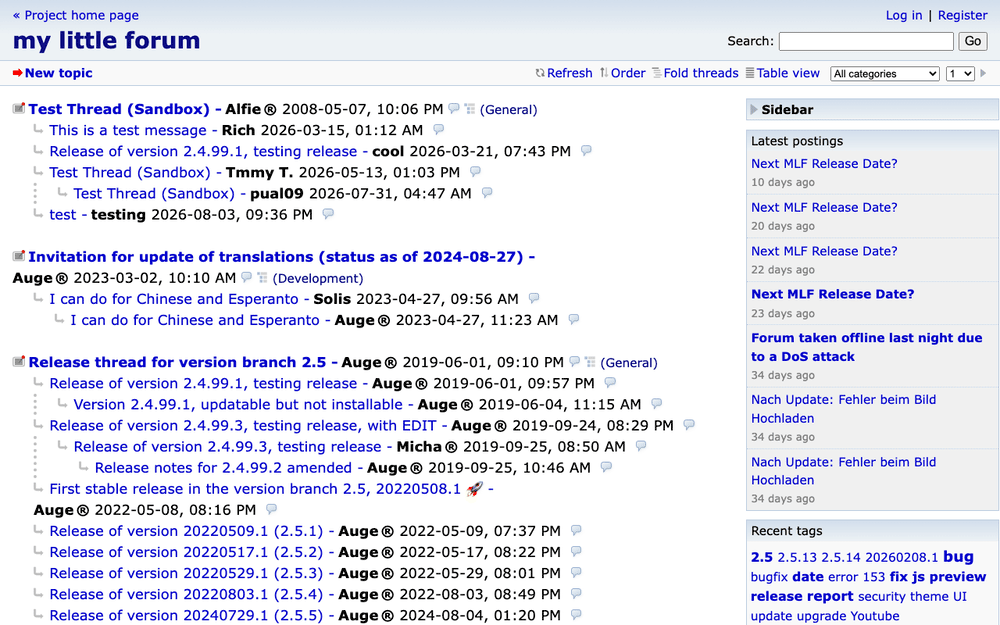The height and width of the screenshot is (625, 1000).
Task: Focus the Search input field
Action: click(866, 41)
